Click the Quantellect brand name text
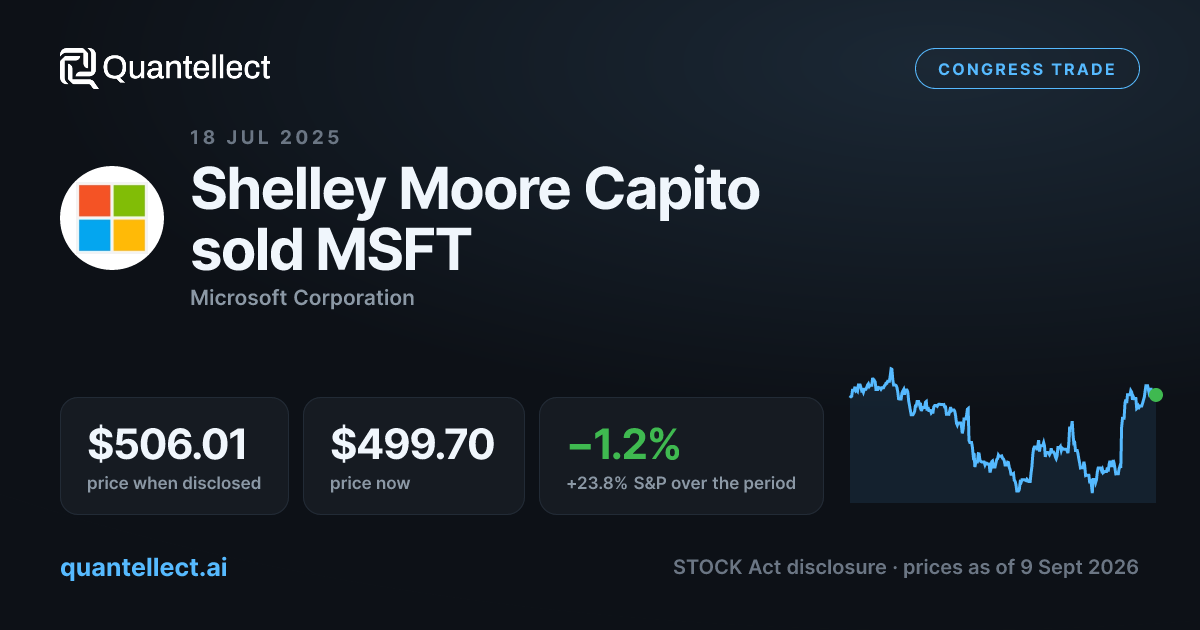Image resolution: width=1200 pixels, height=630 pixels. [187, 68]
